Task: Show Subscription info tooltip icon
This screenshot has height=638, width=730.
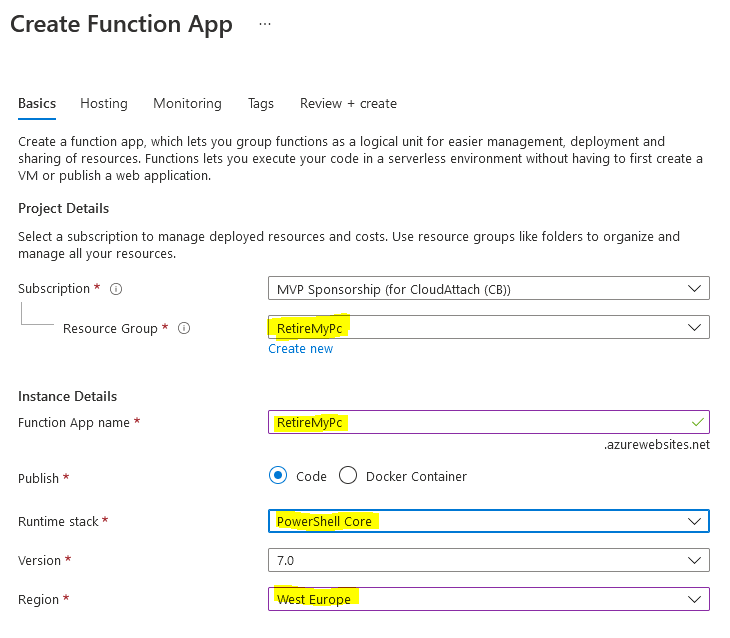Action: [116, 289]
